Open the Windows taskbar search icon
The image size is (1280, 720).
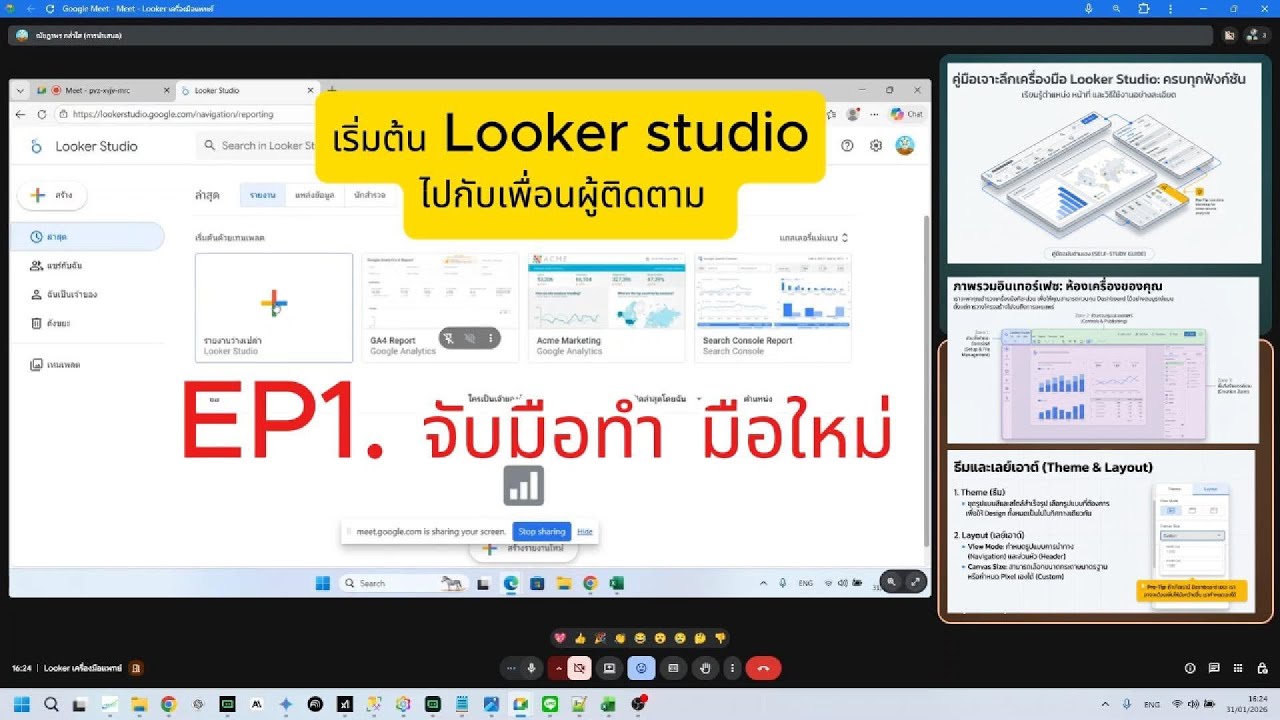pos(51,704)
